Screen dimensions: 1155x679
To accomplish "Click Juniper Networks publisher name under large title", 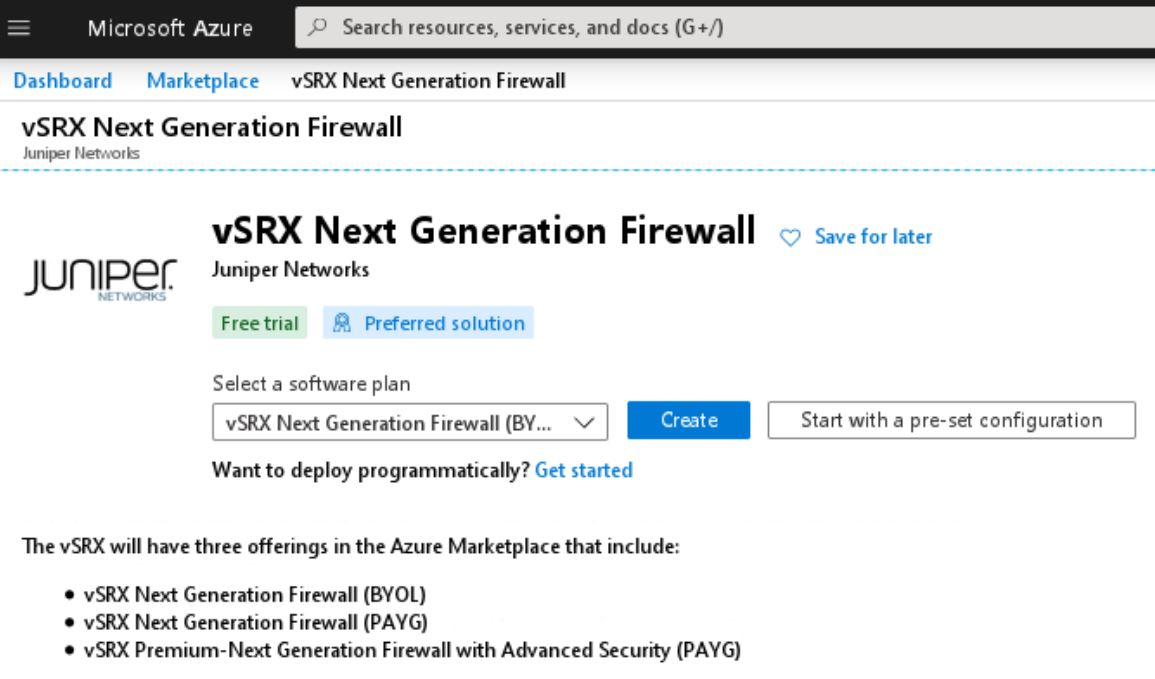I will tap(290, 270).
